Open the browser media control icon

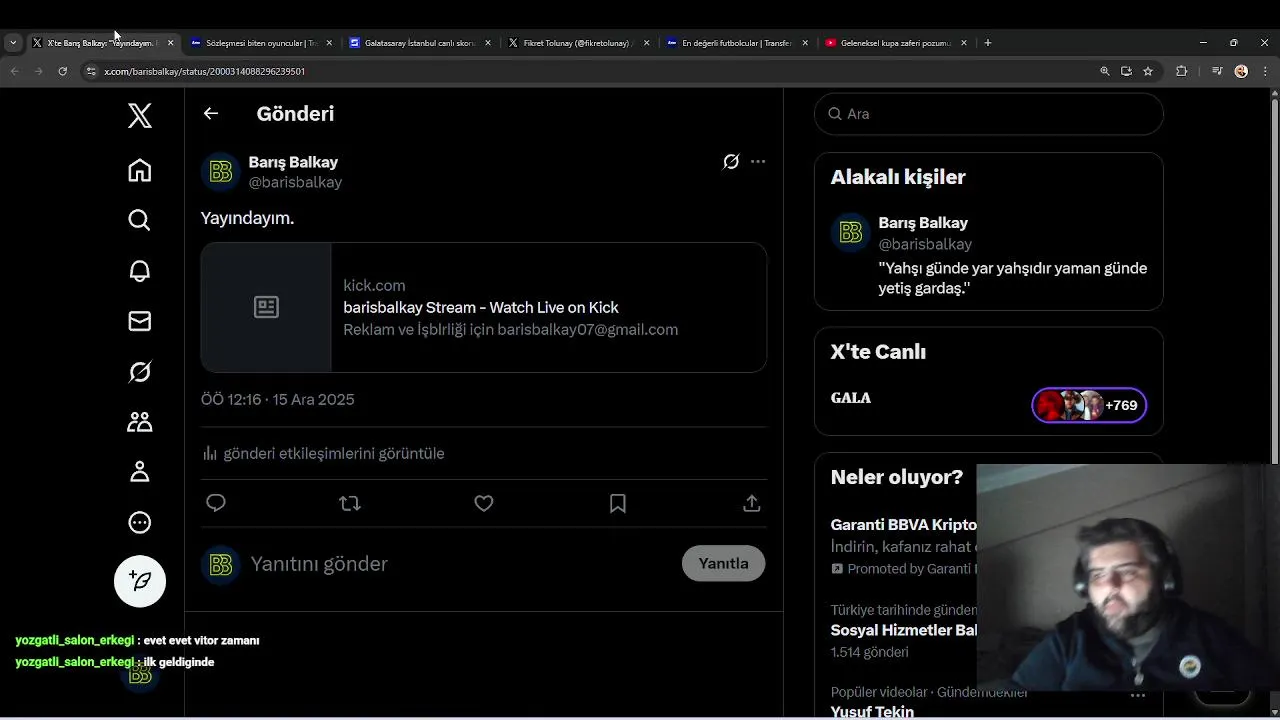point(1217,71)
